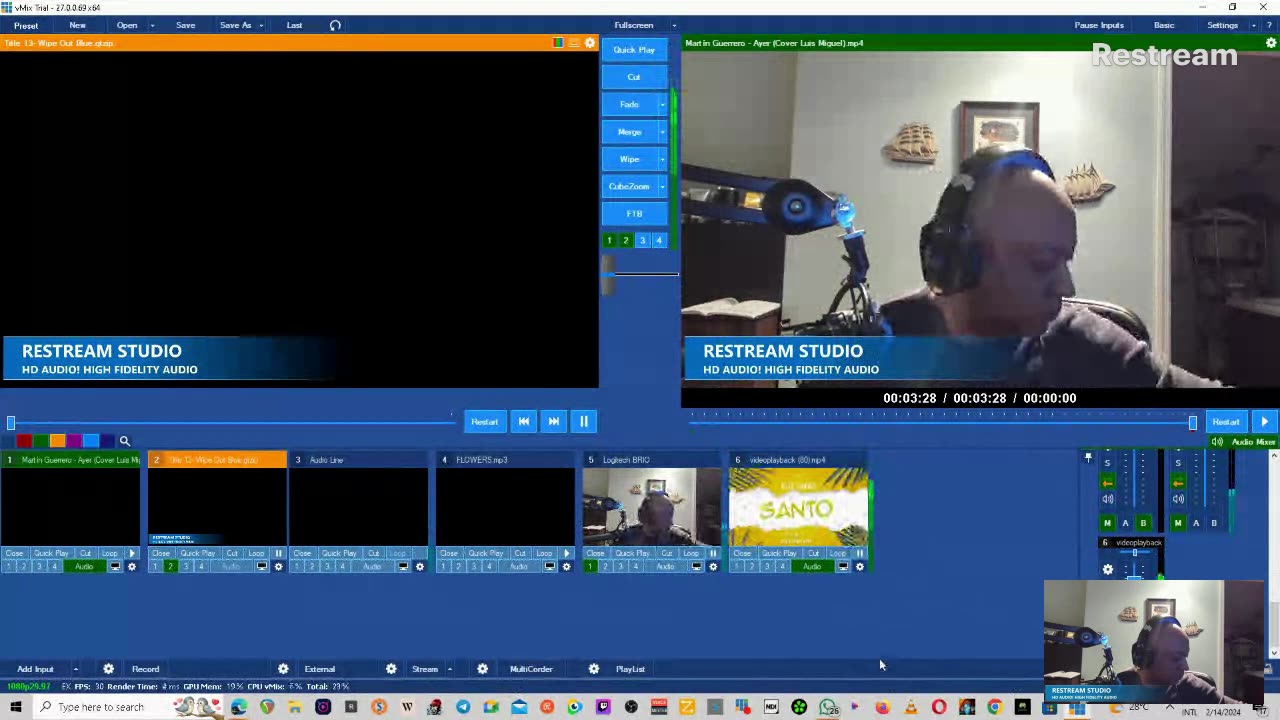This screenshot has width=1280, height=720.
Task: Click monitor icon on input 1 tile
Action: click(x=115, y=567)
